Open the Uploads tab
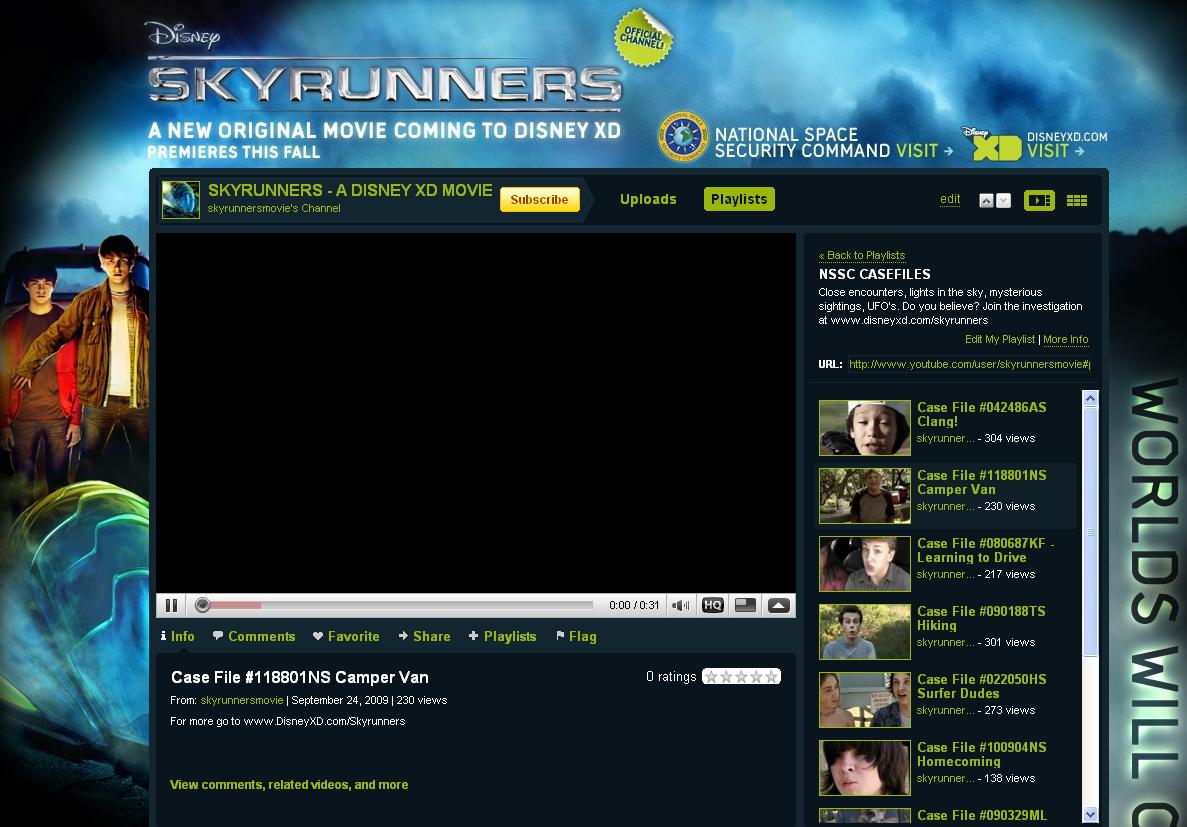Image resolution: width=1187 pixels, height=827 pixels. pos(648,199)
